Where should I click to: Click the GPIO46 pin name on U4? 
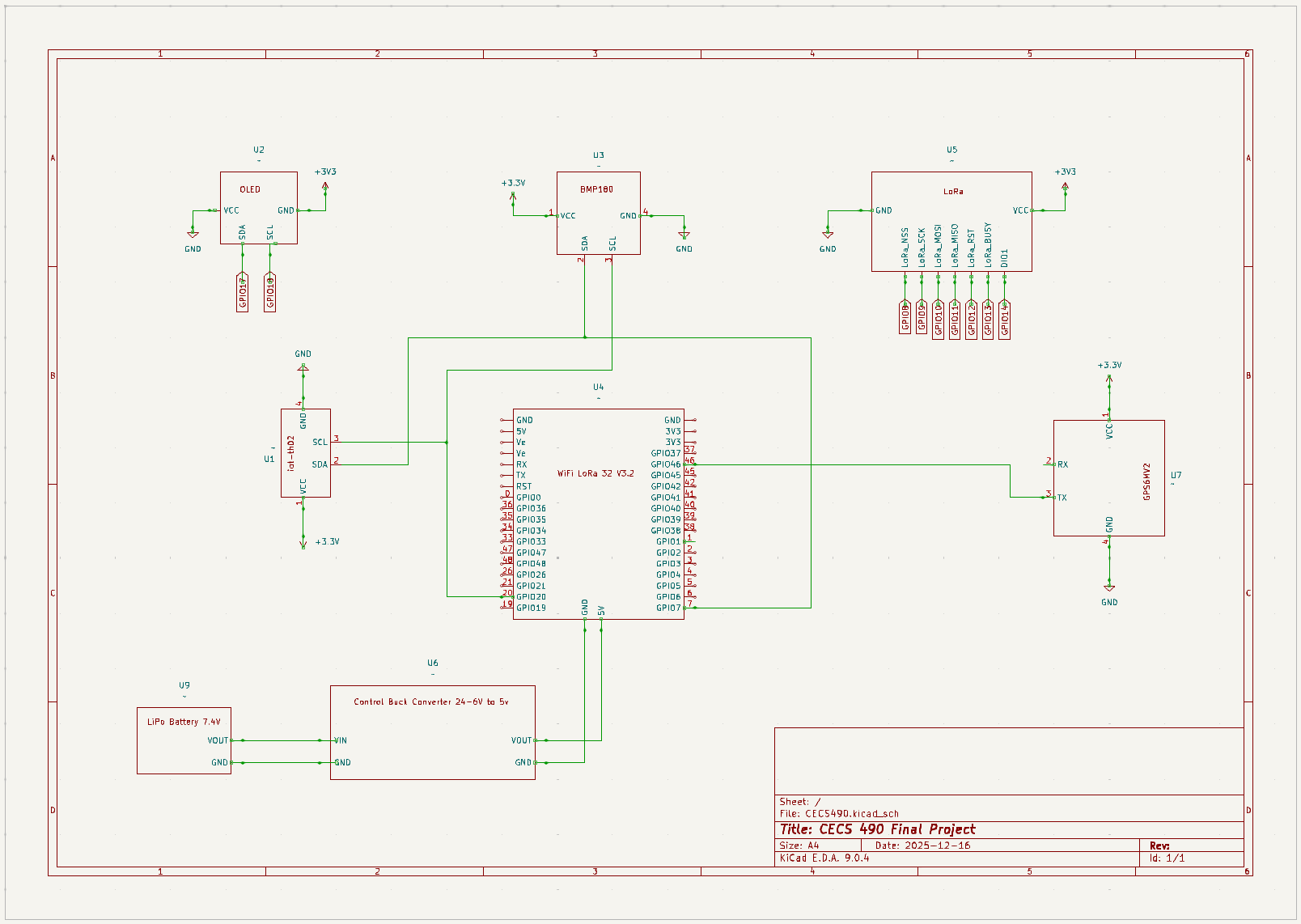(666, 464)
